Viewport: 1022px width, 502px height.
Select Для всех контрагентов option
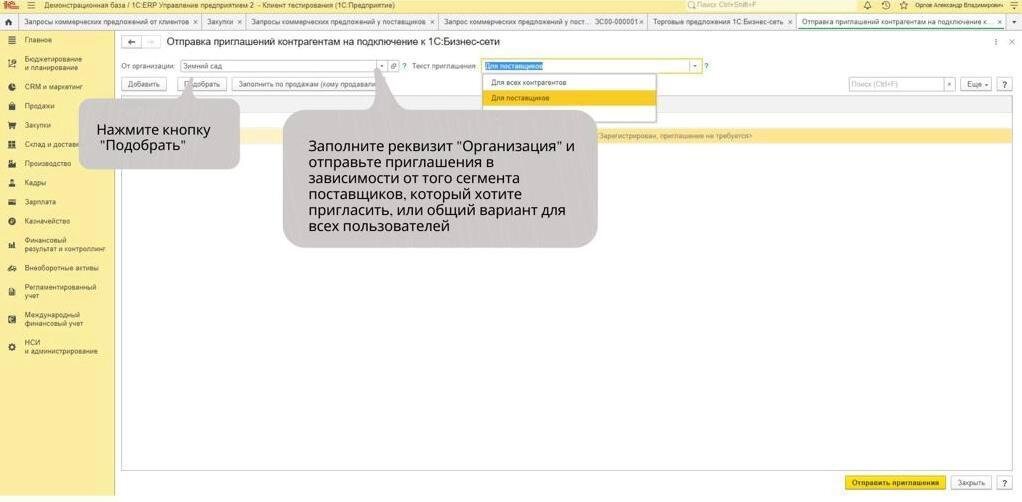click(x=568, y=83)
